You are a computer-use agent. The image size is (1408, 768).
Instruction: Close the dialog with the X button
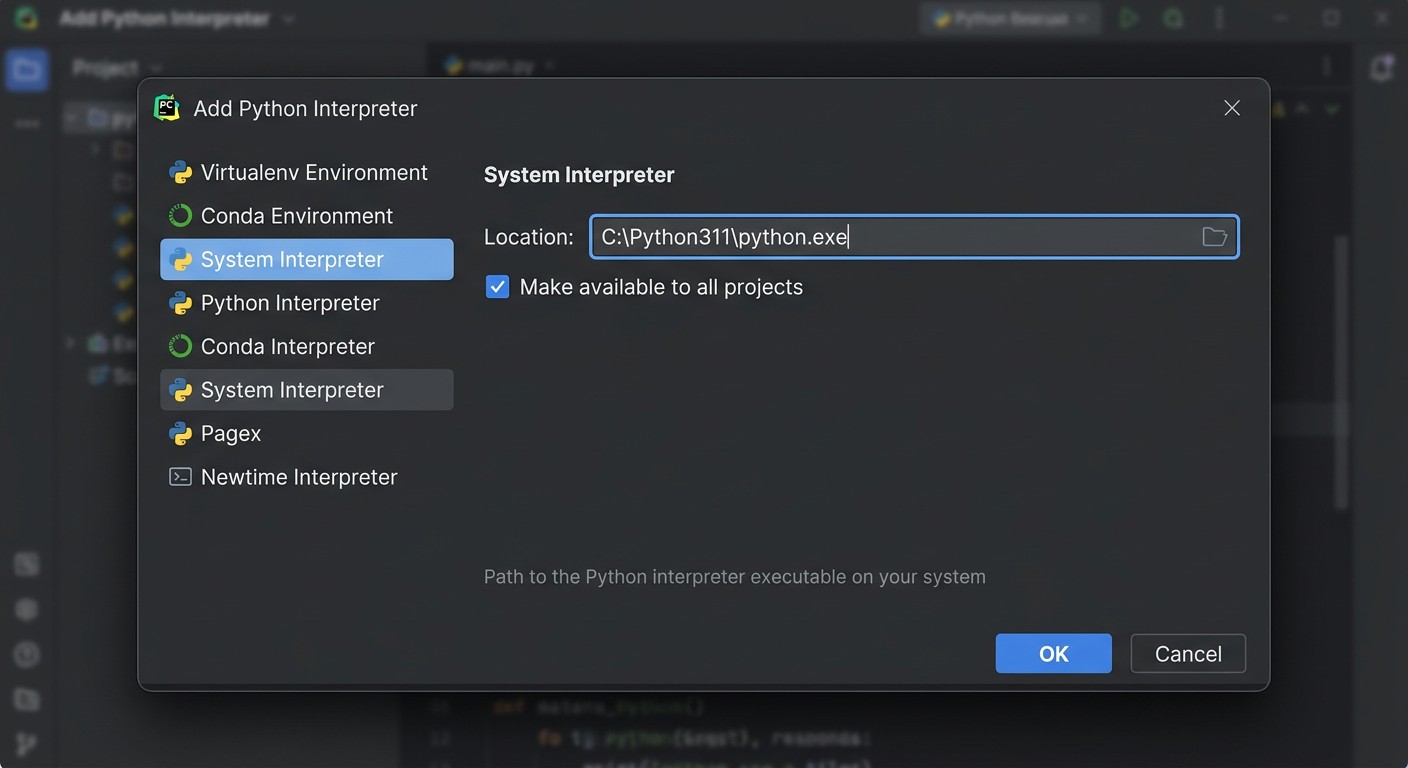pos(1232,108)
